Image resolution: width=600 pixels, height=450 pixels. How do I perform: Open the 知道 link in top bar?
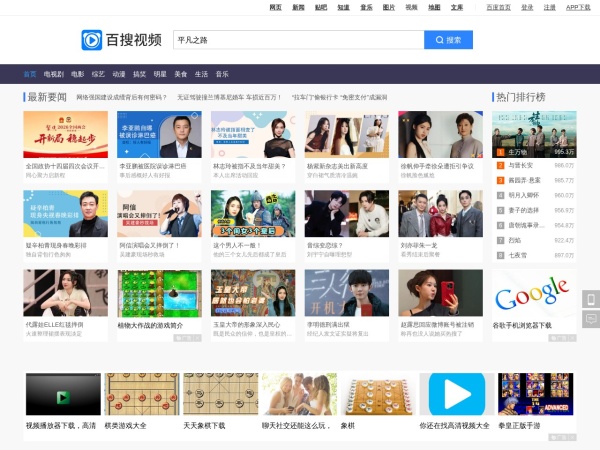(343, 7)
